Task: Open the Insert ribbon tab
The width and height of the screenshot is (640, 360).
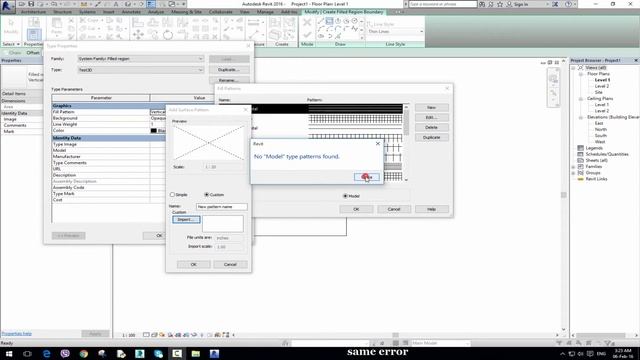Action: 109,12
